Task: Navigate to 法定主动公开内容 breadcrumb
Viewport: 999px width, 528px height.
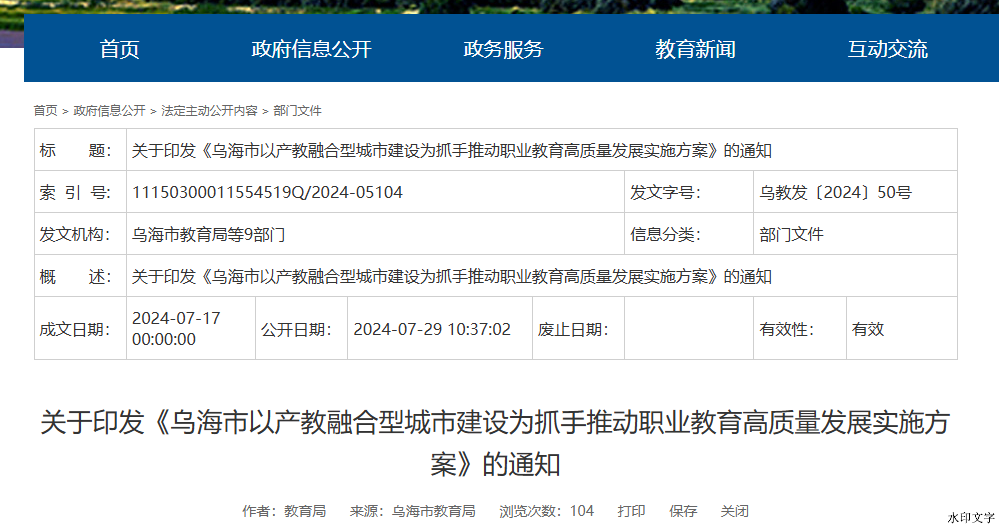Action: point(209,111)
